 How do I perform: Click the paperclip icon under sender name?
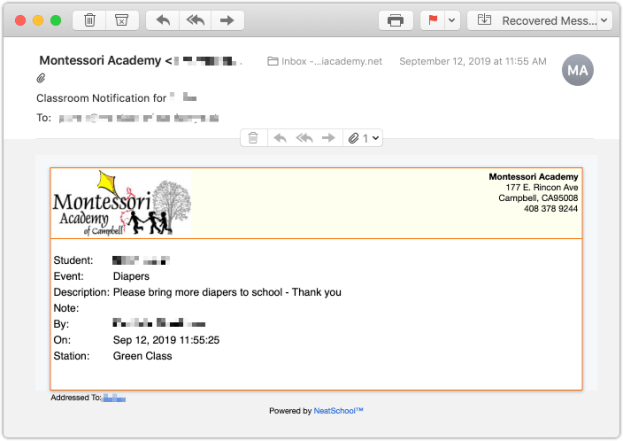41,77
